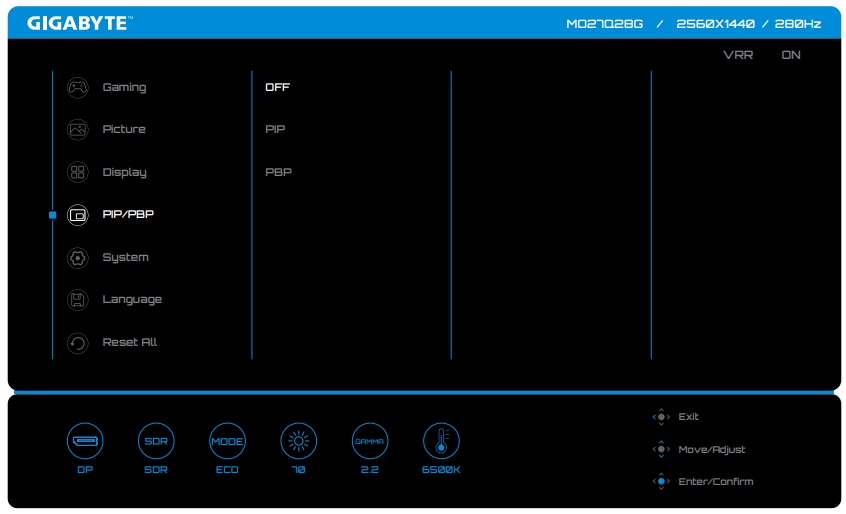Select the color temperature thermometer icon
The width and height of the screenshot is (846, 514).
441,441
